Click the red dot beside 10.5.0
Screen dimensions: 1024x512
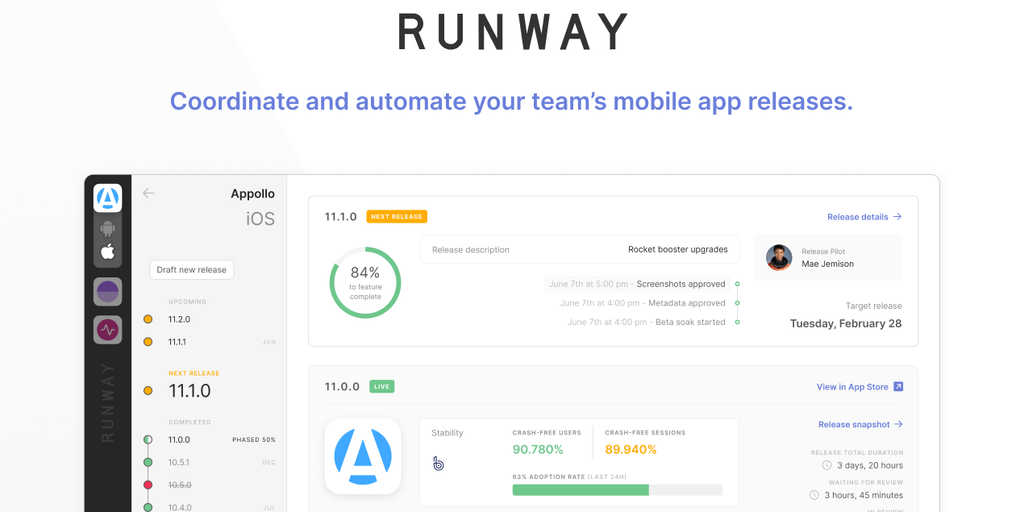(148, 485)
